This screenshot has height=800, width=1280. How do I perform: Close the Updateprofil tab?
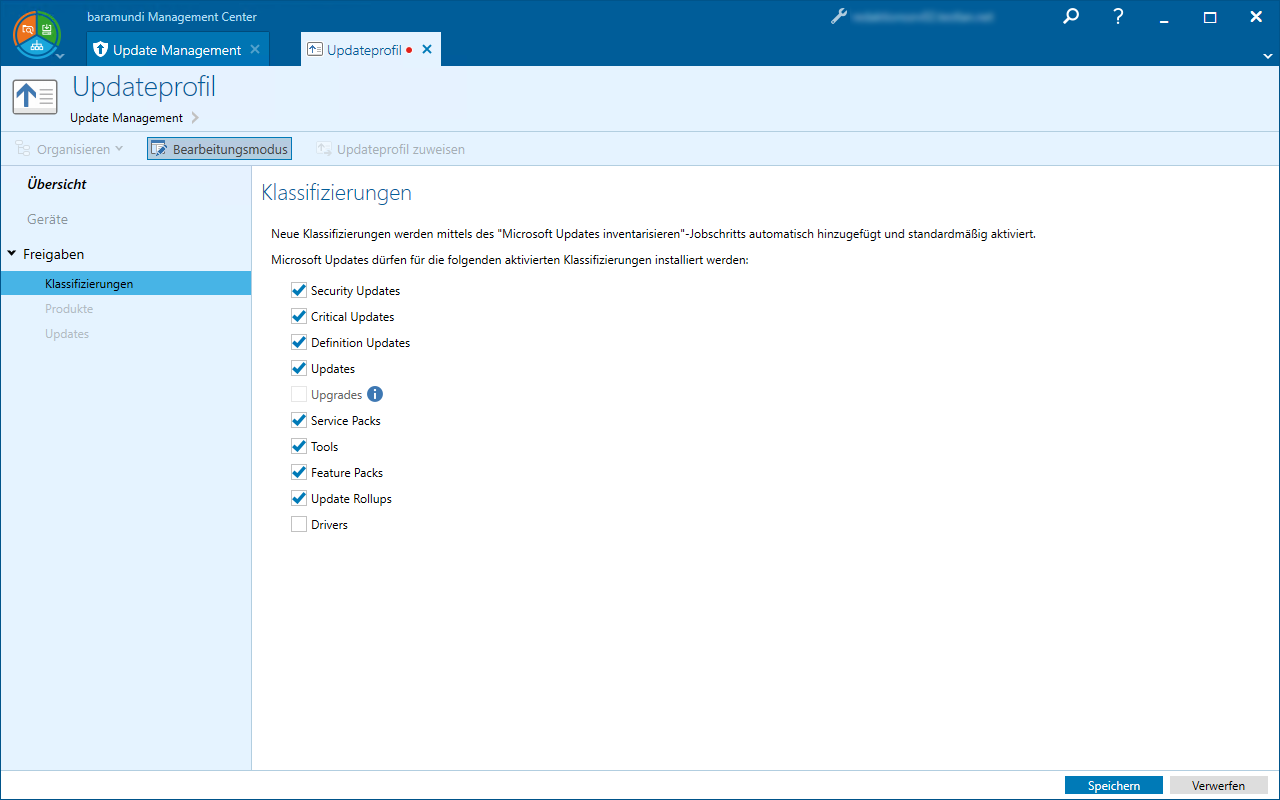click(427, 50)
